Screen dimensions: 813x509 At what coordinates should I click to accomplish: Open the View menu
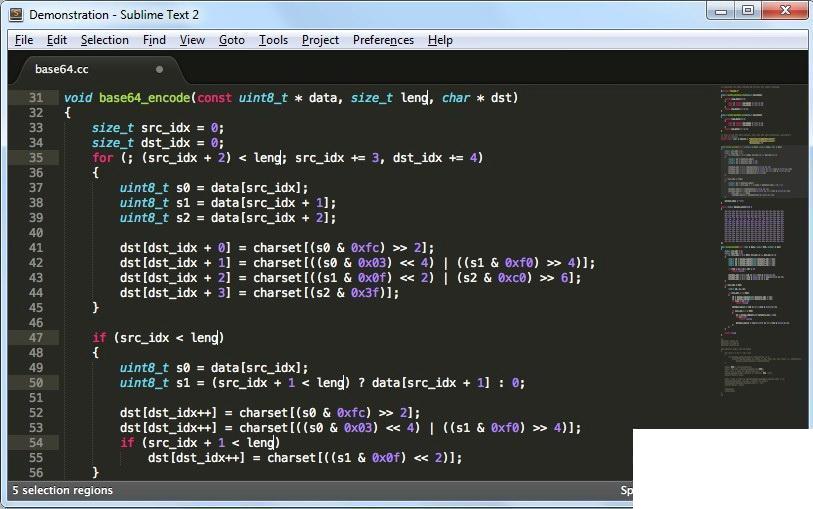point(192,40)
